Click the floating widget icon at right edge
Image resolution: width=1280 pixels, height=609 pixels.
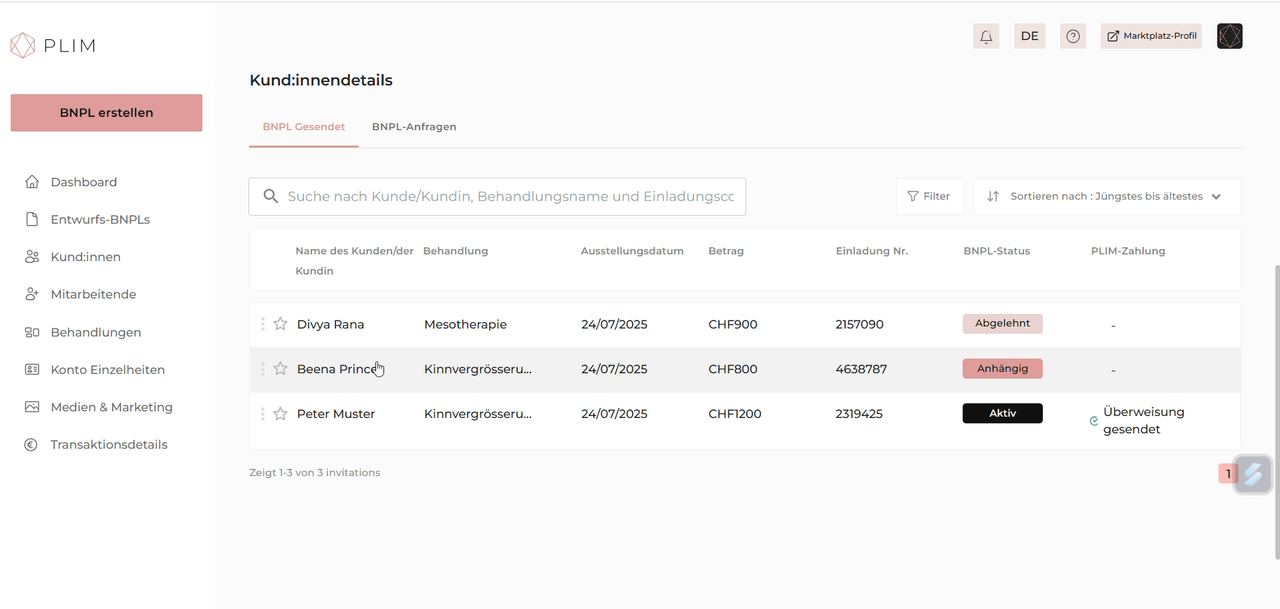click(1254, 474)
